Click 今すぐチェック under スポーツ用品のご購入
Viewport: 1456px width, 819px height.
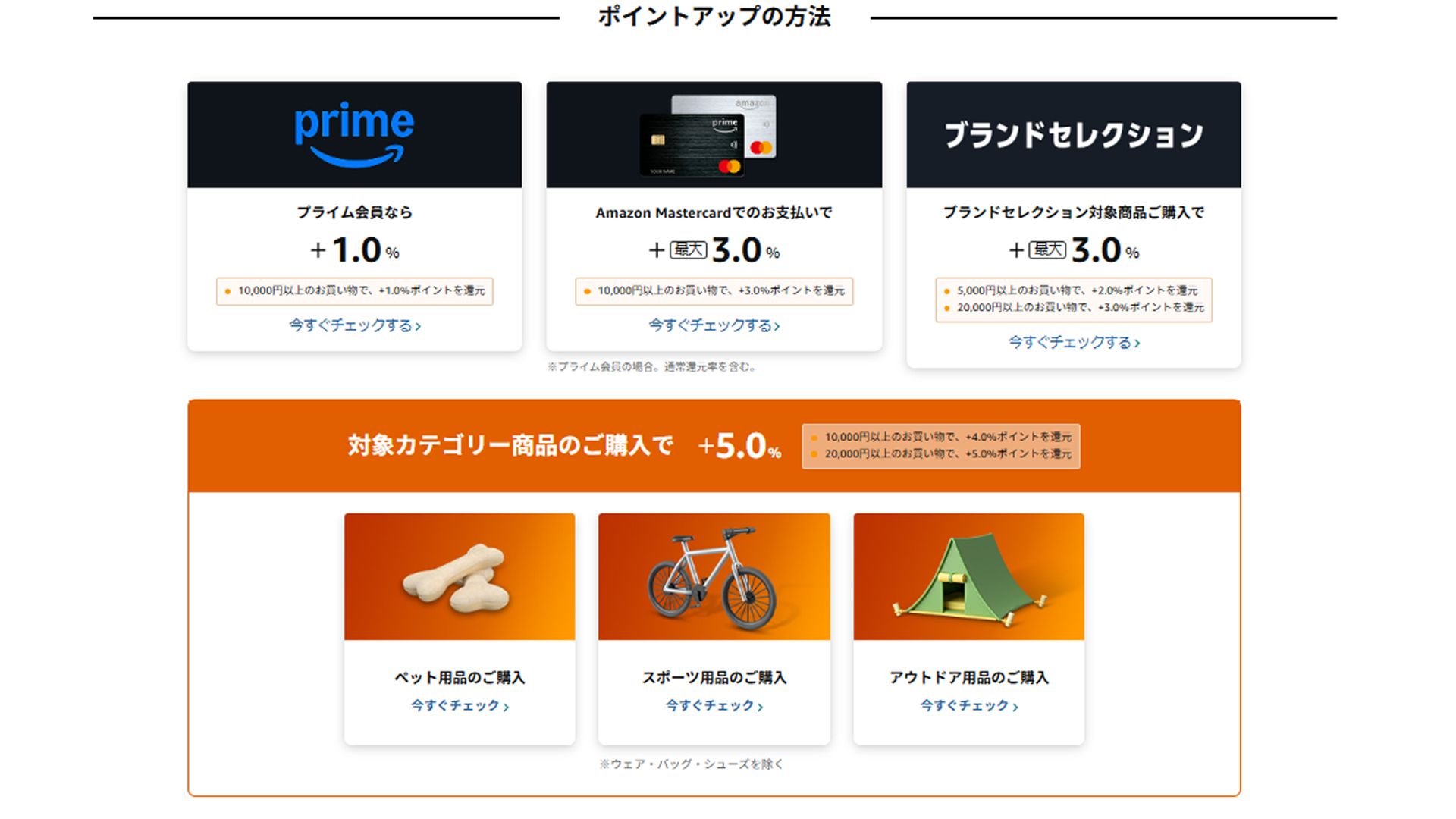(x=714, y=706)
